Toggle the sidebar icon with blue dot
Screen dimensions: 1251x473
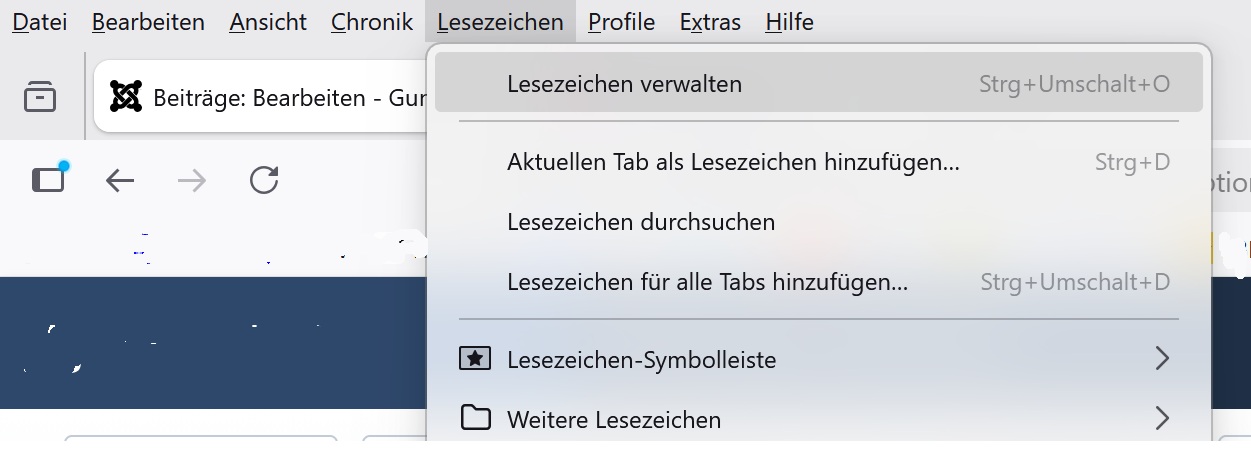48,179
